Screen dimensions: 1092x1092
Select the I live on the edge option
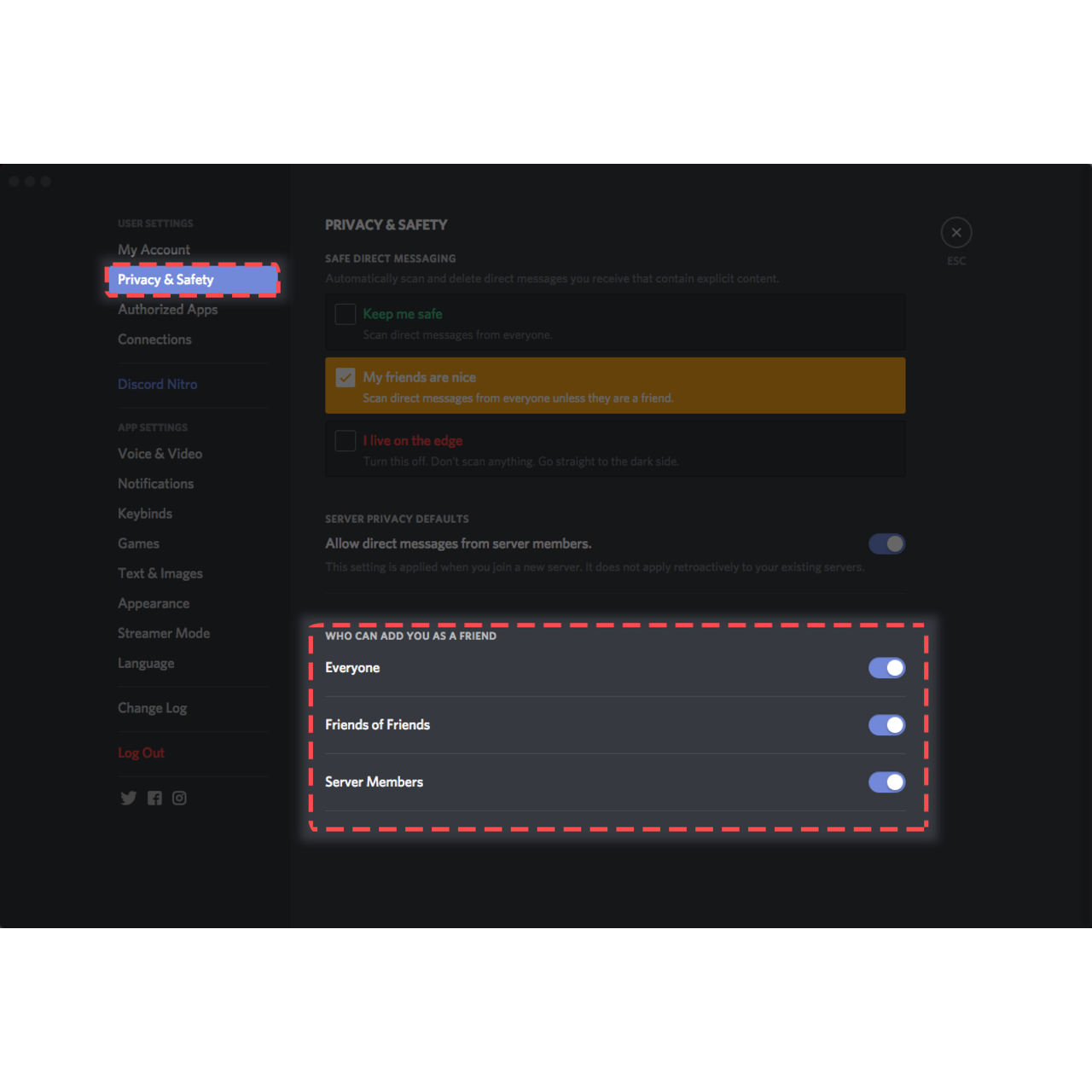(345, 440)
